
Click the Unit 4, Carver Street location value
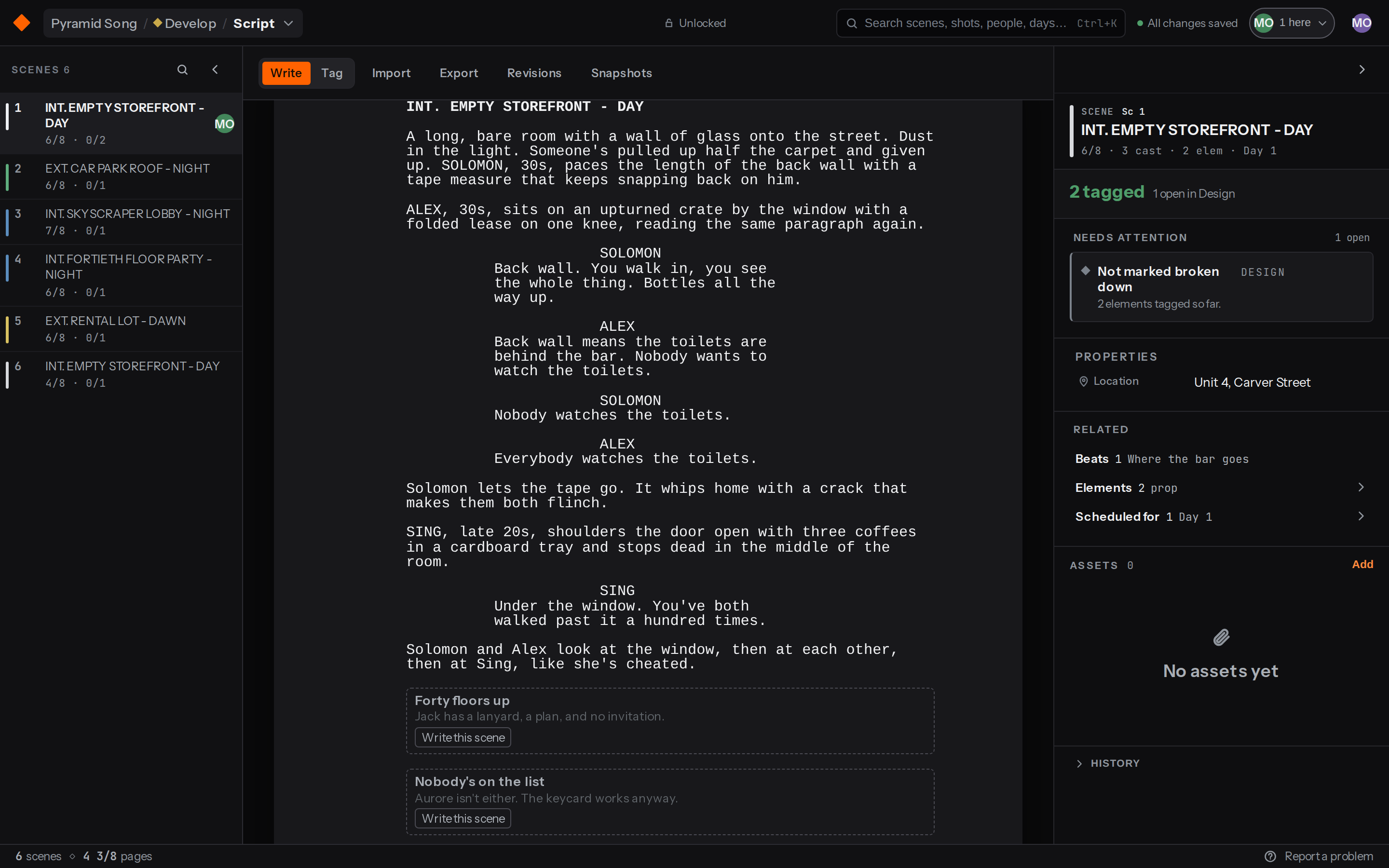click(1252, 382)
